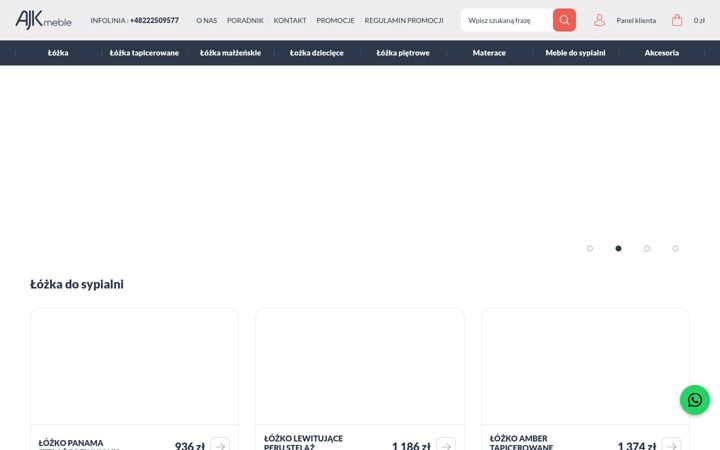The image size is (720, 450).
Task: Click arrow button on Łóżko Panama card
Action: [x=220, y=444]
